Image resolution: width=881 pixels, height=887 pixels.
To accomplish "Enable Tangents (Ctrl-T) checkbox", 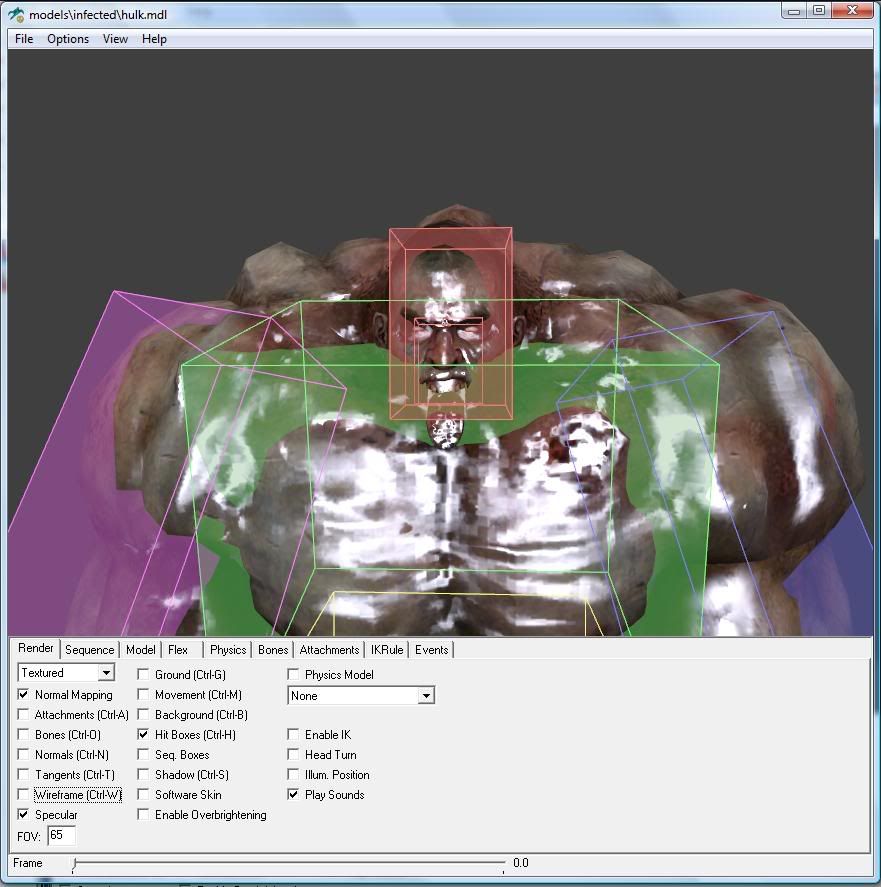I will [x=23, y=774].
